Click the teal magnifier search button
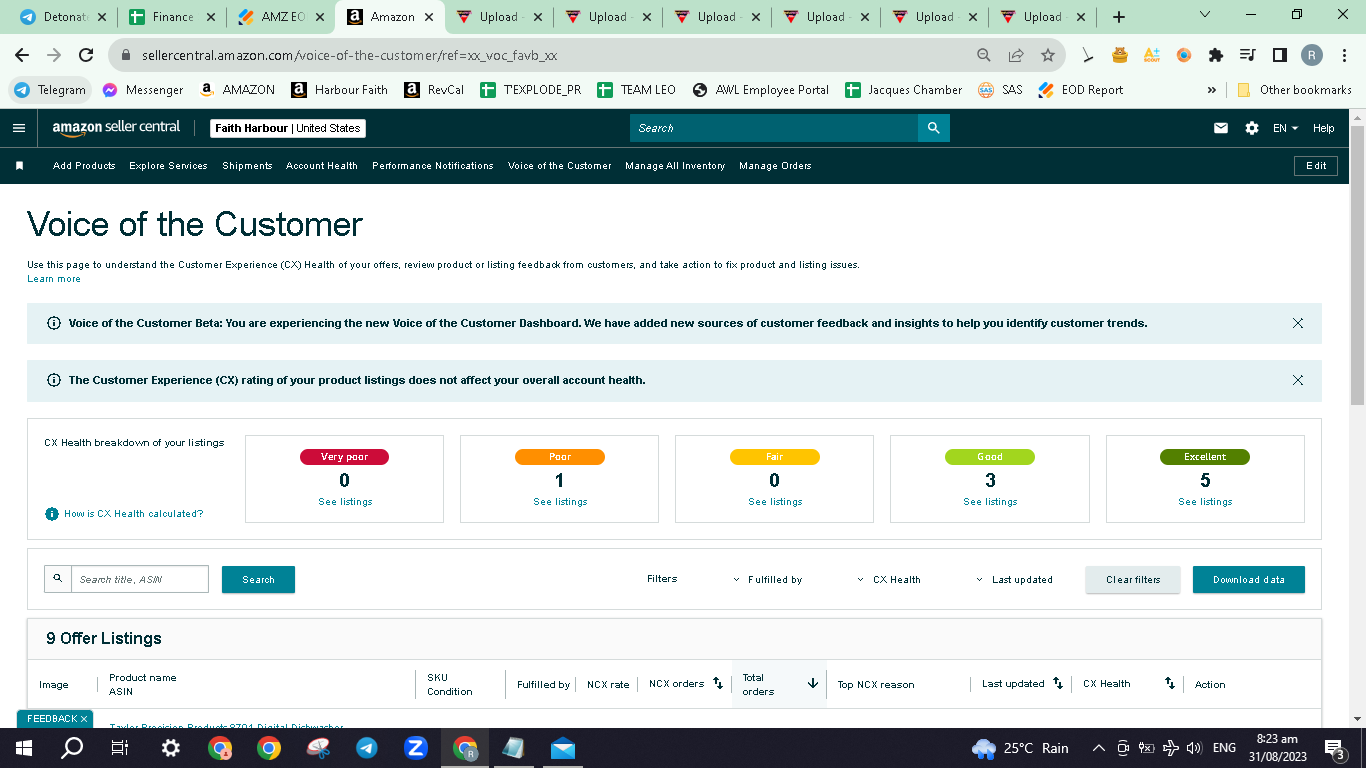The image size is (1366, 768). (934, 128)
